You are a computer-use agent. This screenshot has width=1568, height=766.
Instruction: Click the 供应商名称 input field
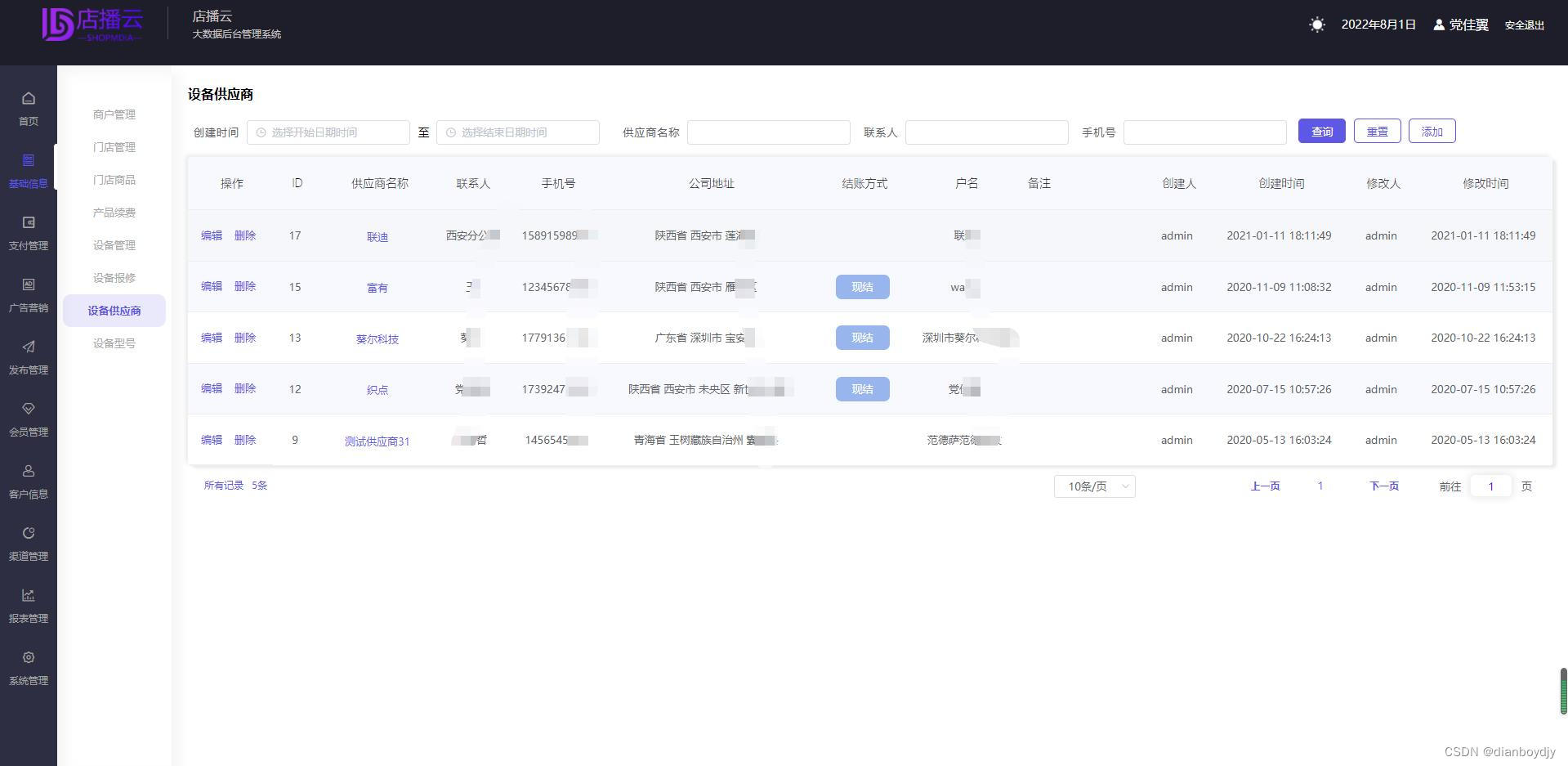pos(767,132)
